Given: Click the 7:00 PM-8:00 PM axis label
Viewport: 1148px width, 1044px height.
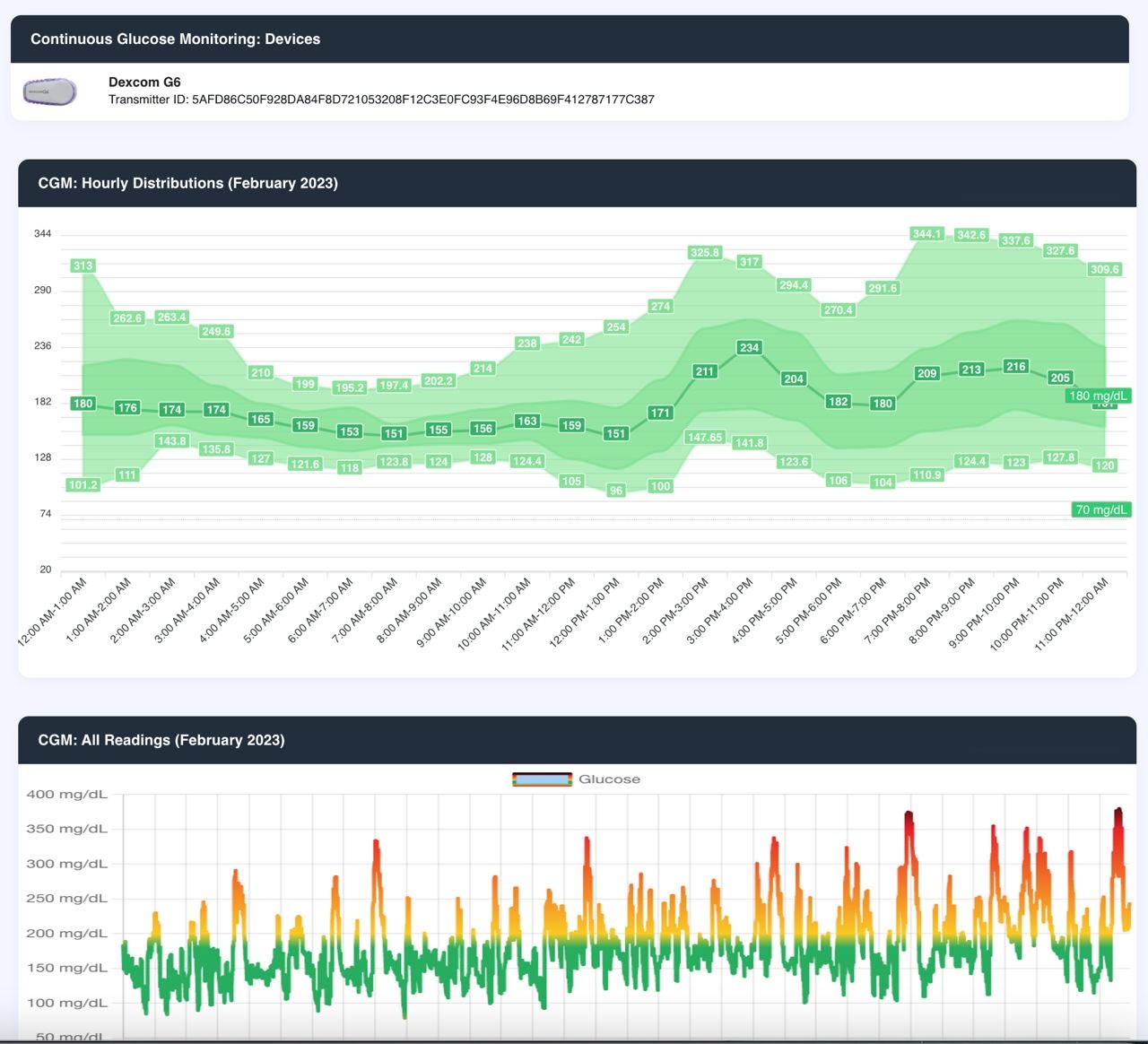Looking at the screenshot, I should coord(898,611).
